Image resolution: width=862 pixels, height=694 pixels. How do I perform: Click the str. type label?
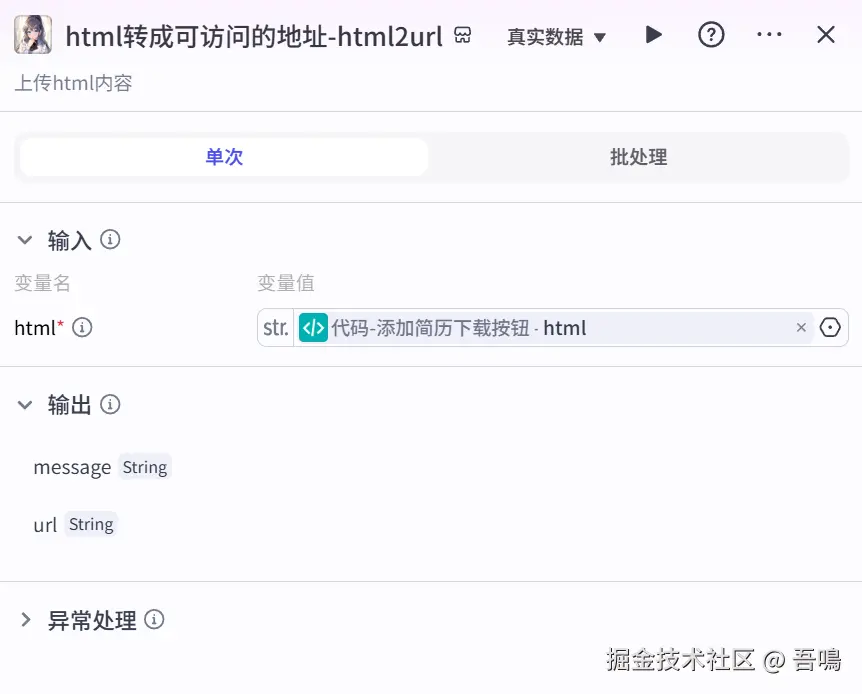click(x=275, y=328)
